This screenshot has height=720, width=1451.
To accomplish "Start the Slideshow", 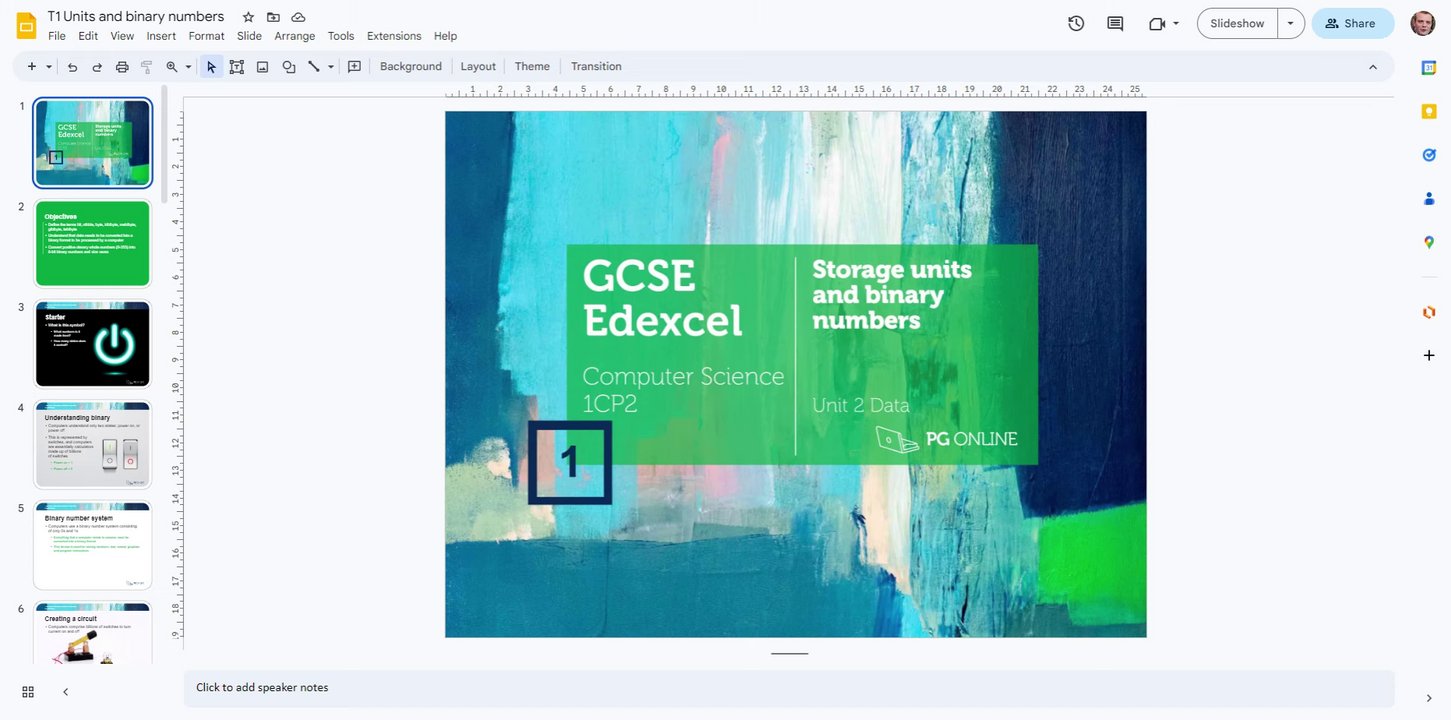I will click(1237, 23).
